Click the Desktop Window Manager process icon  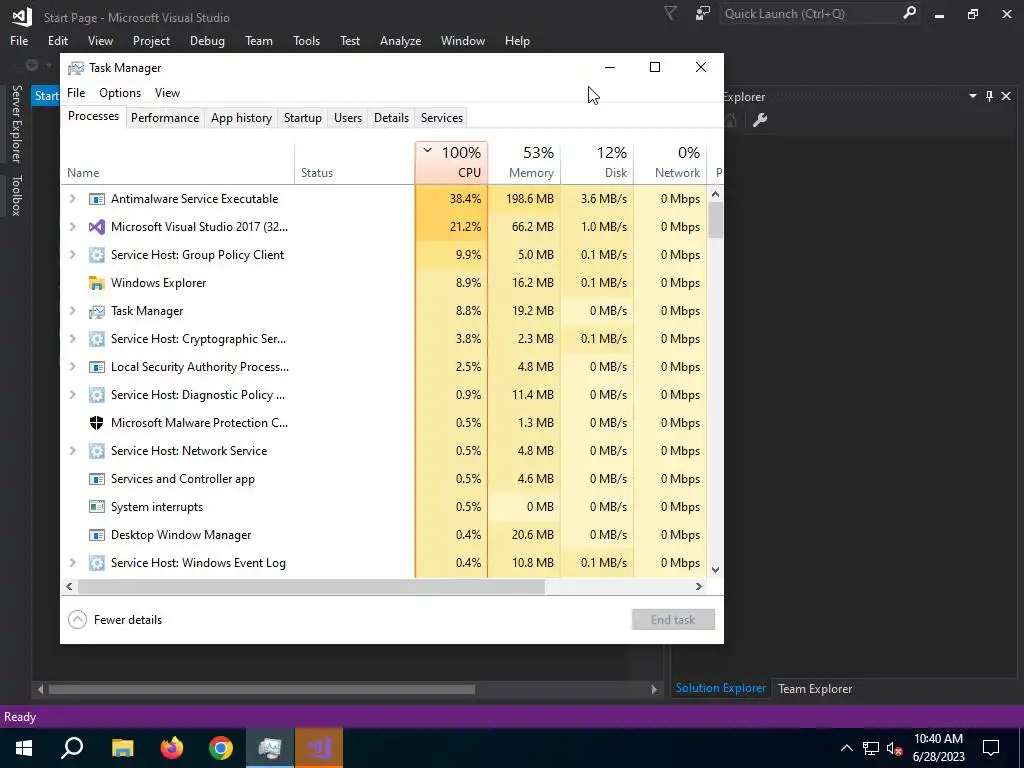[x=97, y=535]
